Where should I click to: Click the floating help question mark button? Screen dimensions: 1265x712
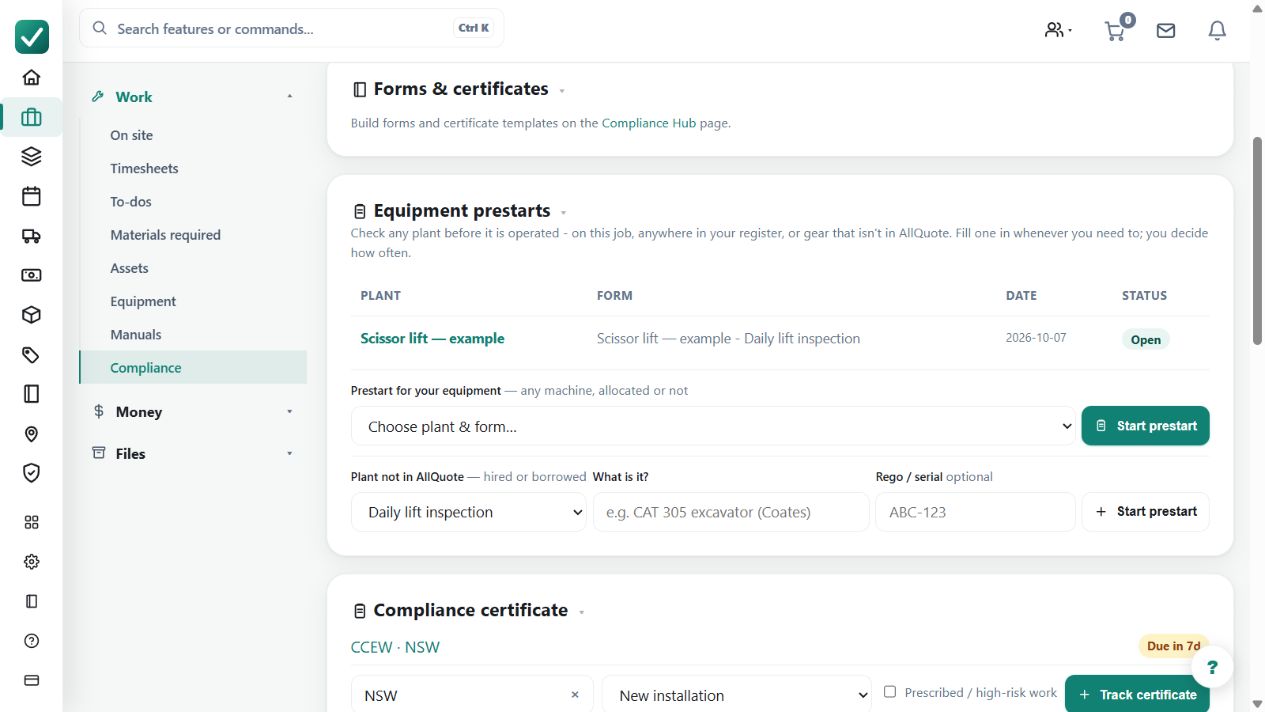pyautogui.click(x=1212, y=668)
